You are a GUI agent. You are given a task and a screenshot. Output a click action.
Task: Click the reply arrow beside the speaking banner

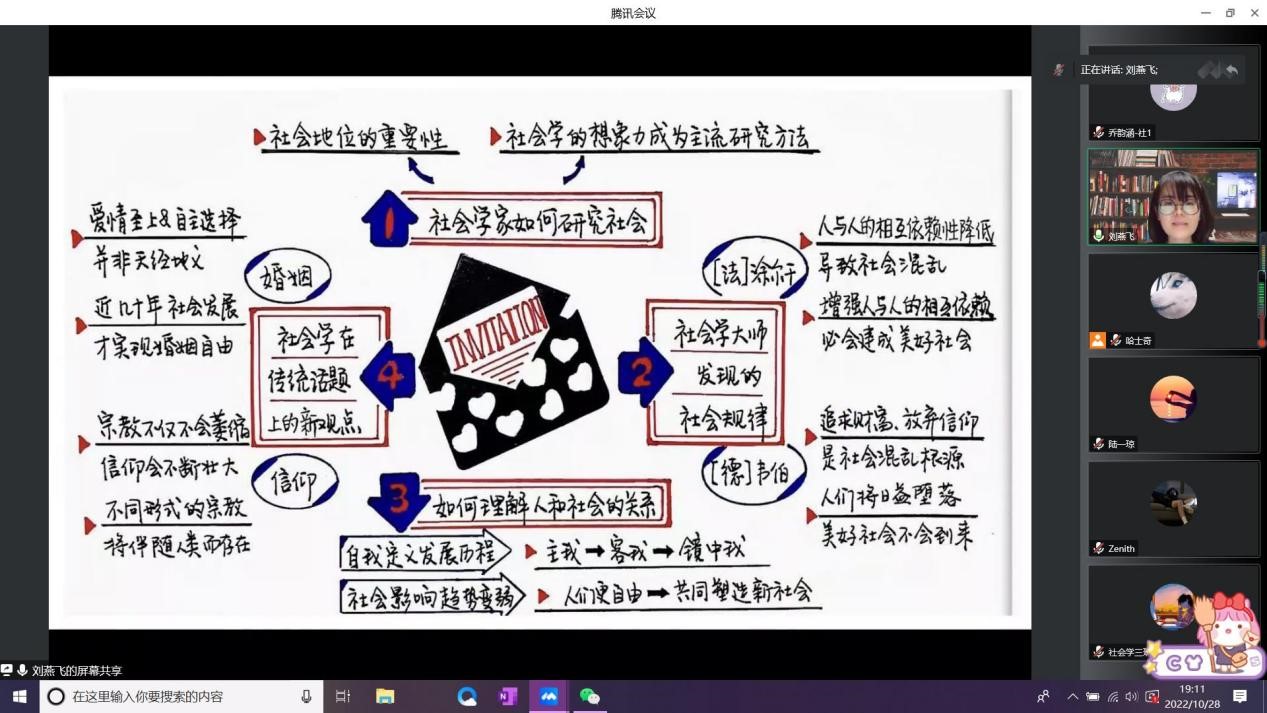coord(1231,70)
